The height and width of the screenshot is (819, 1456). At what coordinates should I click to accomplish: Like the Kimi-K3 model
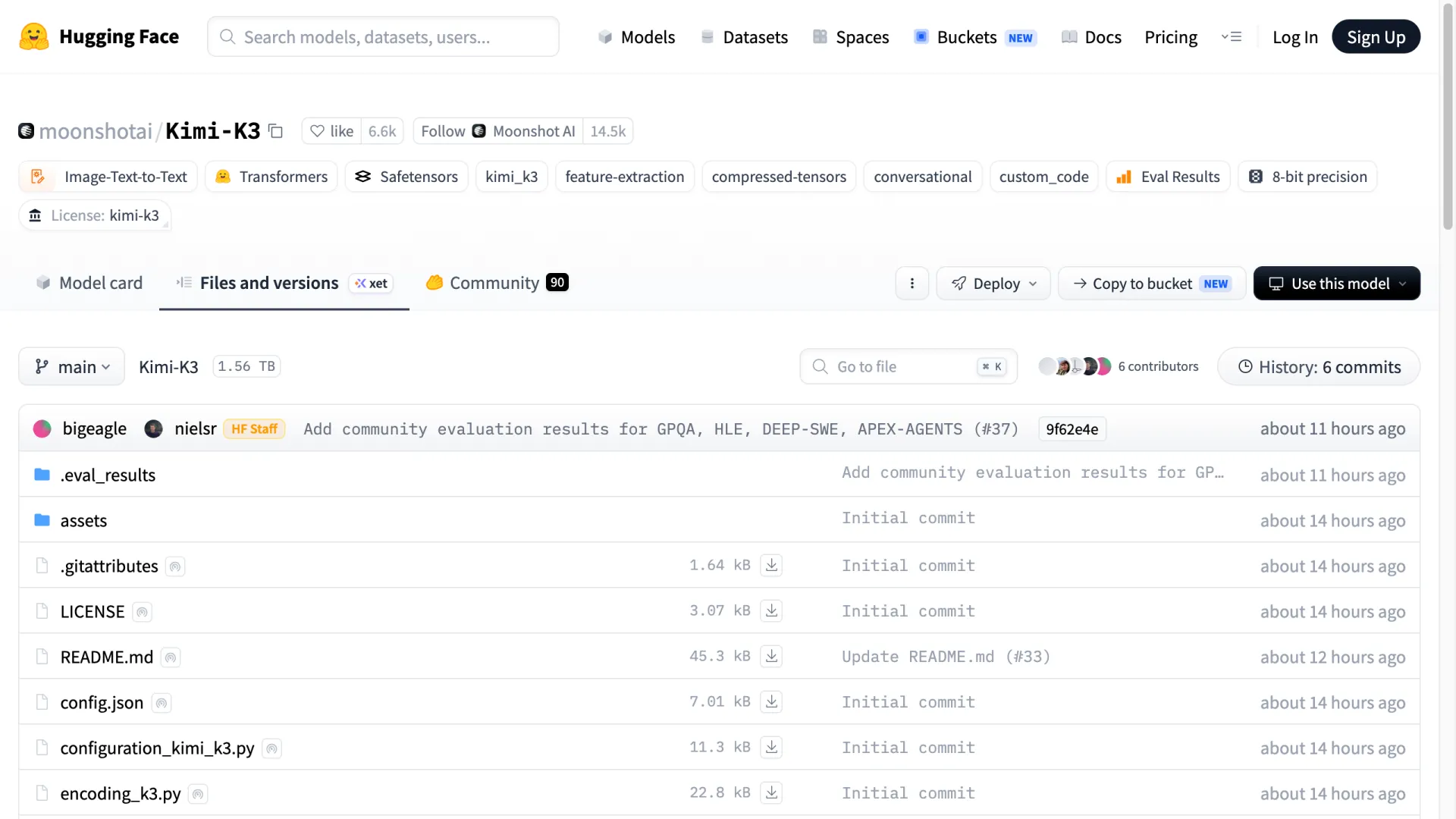(x=332, y=131)
